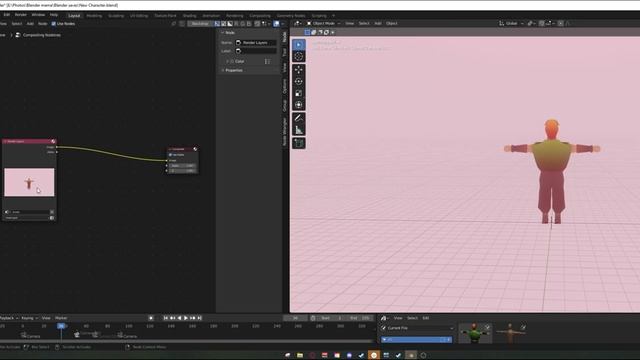
Task: Jump to the previous keyframe
Action: pos(173,318)
